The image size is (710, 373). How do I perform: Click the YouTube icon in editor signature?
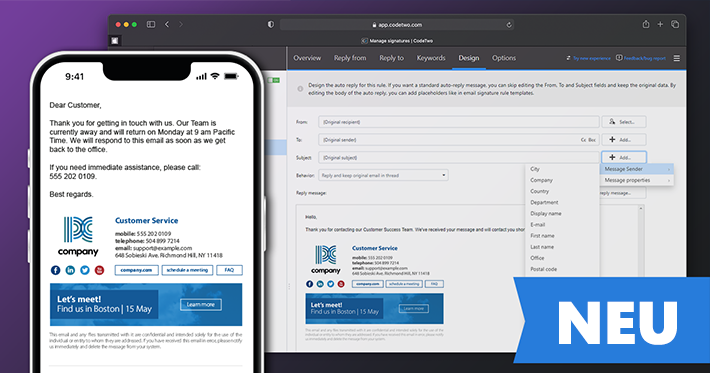(341, 284)
